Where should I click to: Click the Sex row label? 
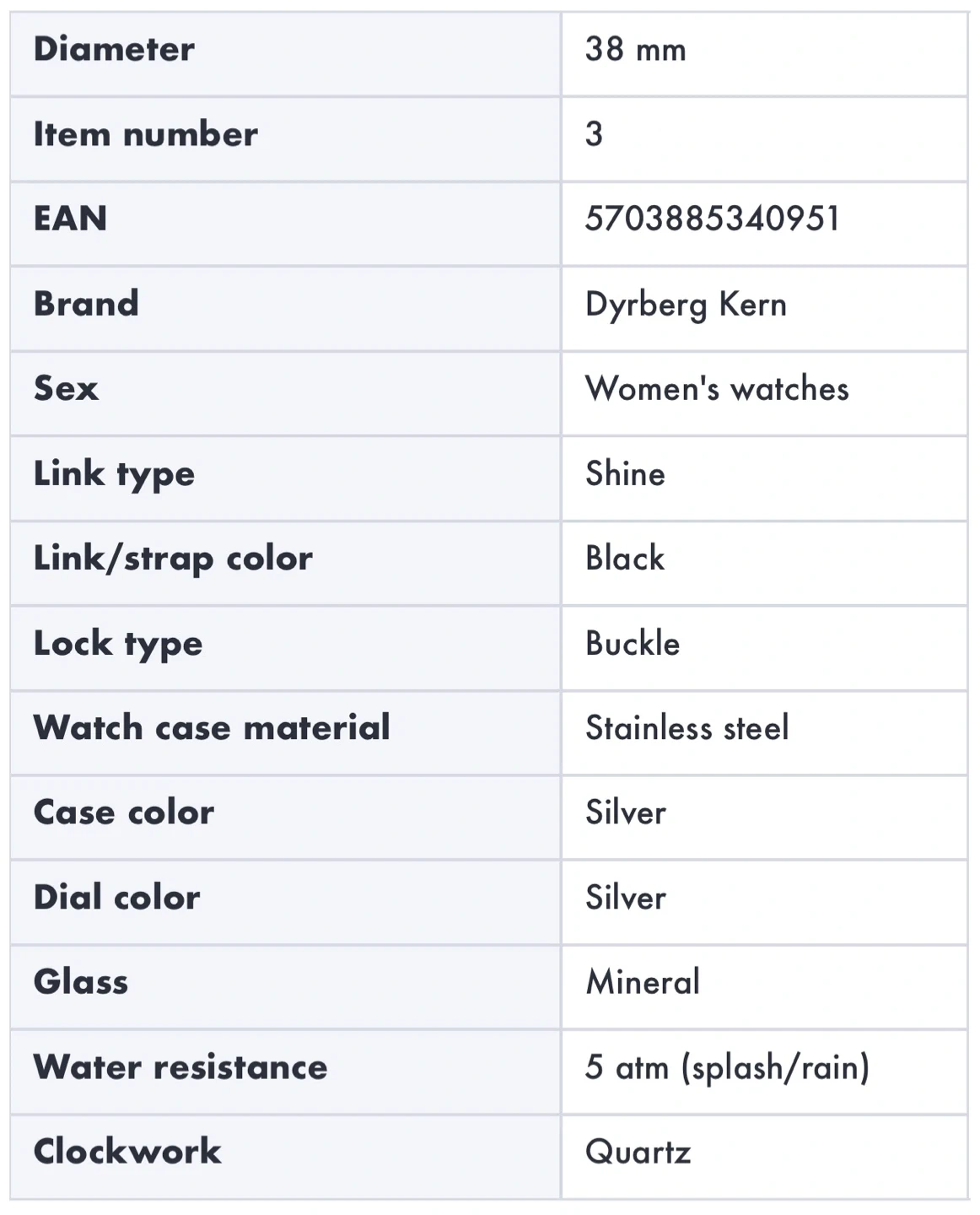pyautogui.click(x=66, y=389)
